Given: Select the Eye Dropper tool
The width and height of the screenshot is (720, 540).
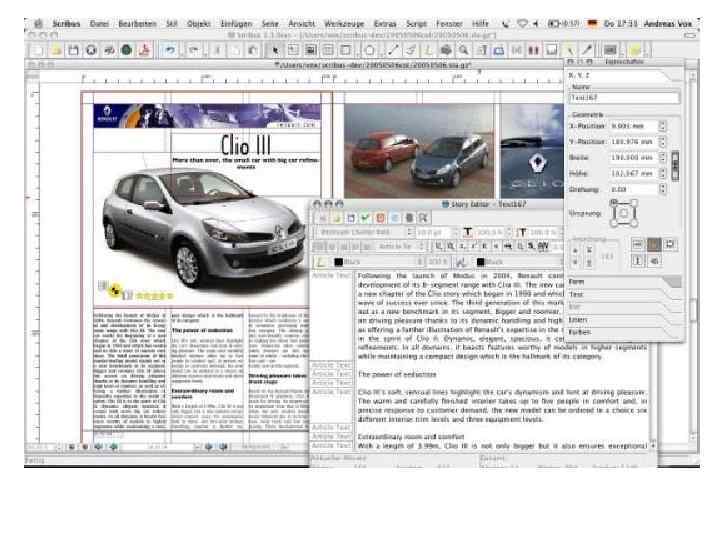Looking at the screenshot, I should pyautogui.click(x=587, y=50).
